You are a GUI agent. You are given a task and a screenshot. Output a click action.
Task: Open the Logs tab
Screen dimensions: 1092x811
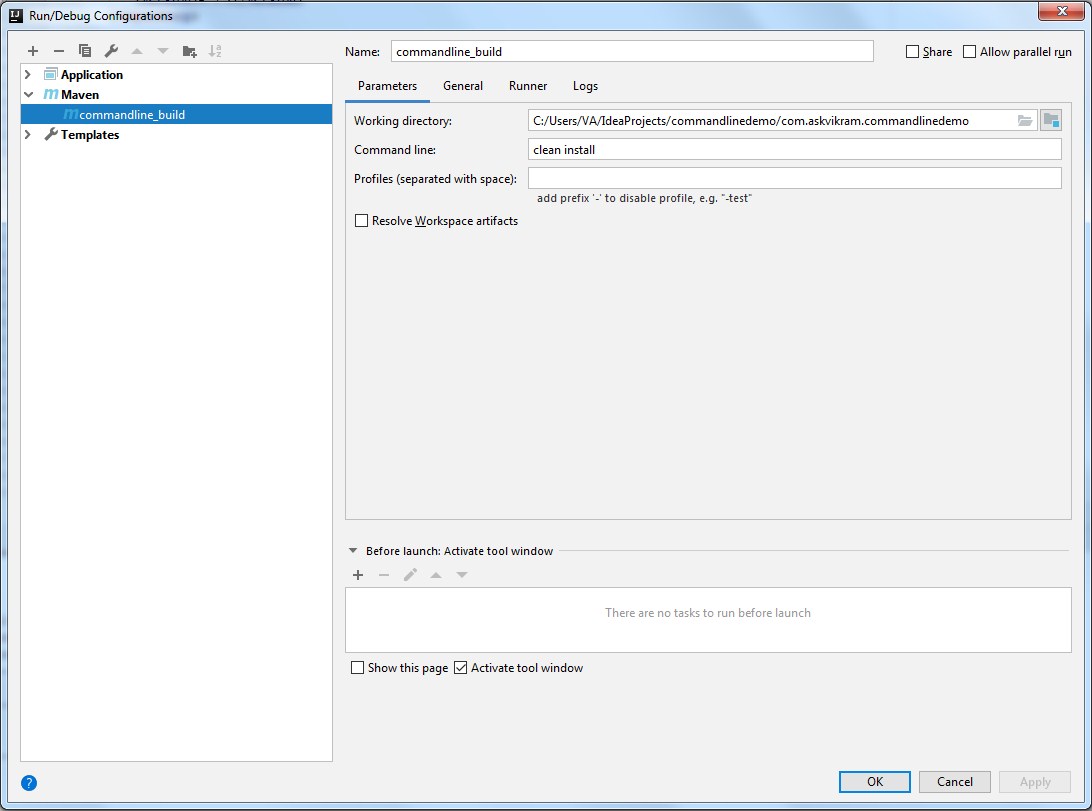pos(586,86)
